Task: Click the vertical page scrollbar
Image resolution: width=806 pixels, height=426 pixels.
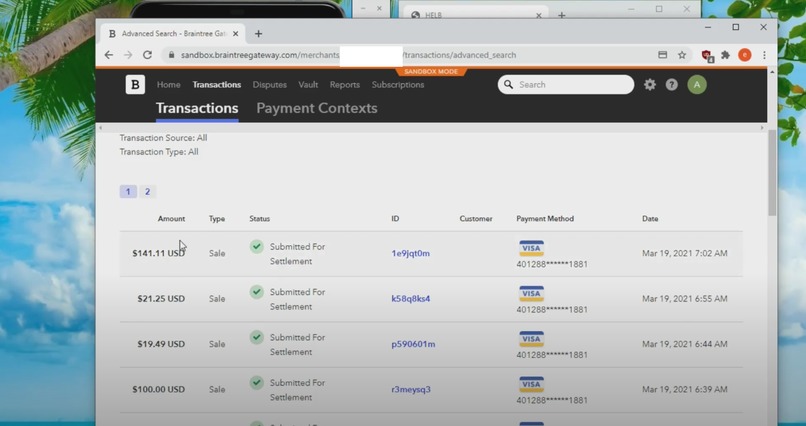Action: 772,172
